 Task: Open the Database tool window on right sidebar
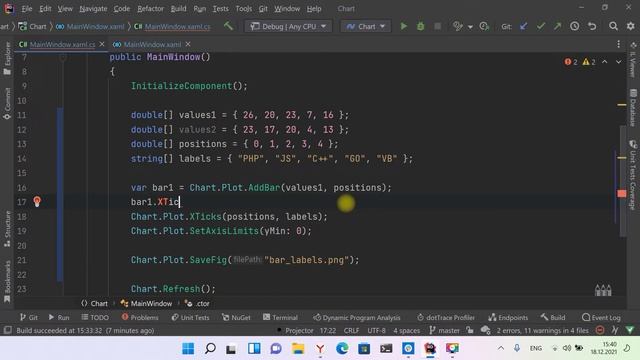point(633,108)
